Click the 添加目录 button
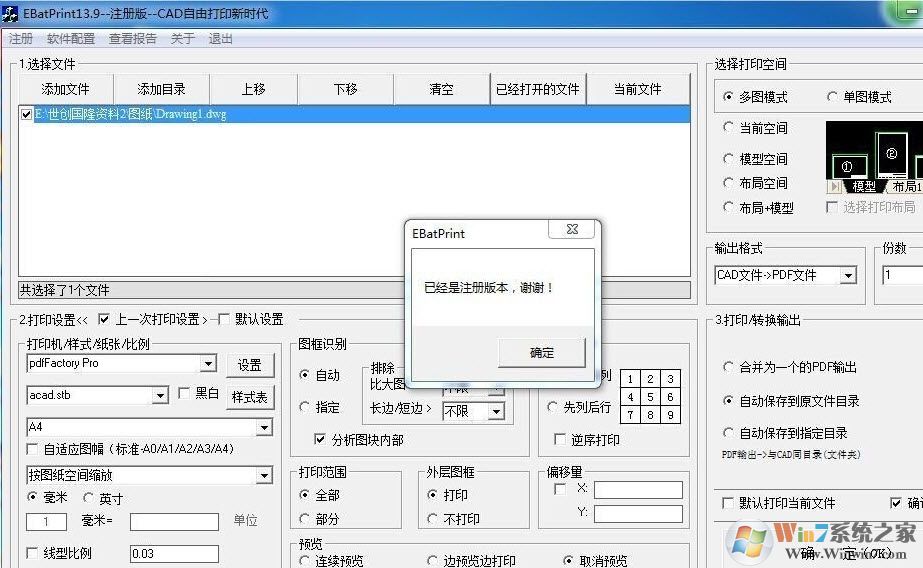923x568 pixels. tap(161, 89)
